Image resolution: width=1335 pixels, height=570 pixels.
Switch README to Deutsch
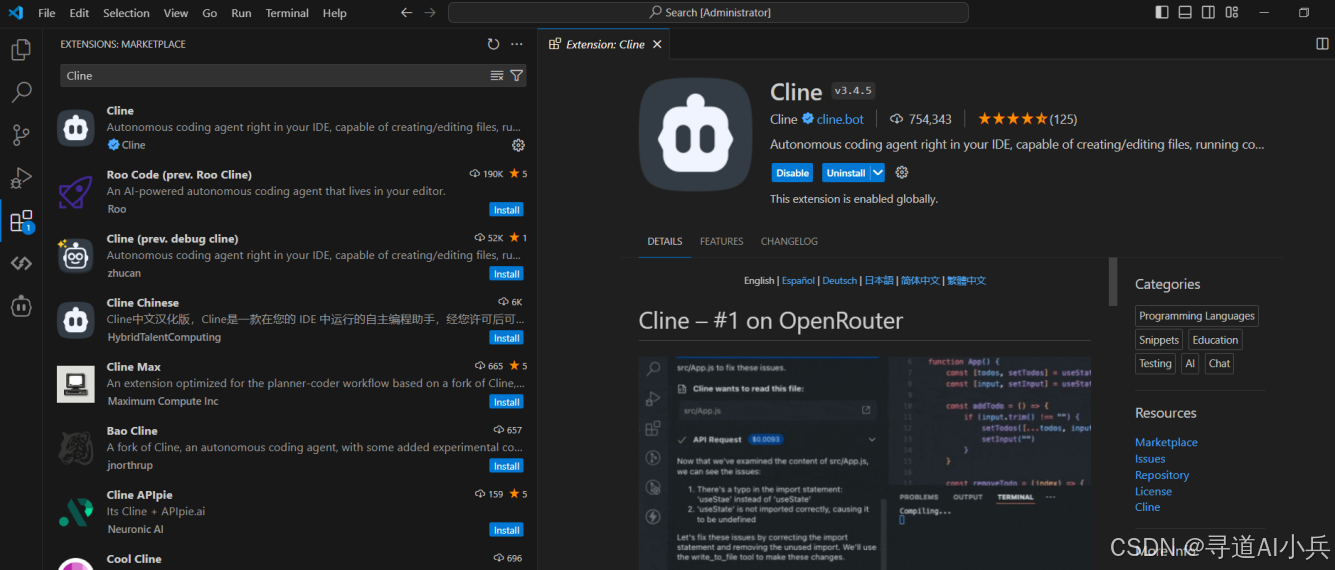pyautogui.click(x=840, y=281)
